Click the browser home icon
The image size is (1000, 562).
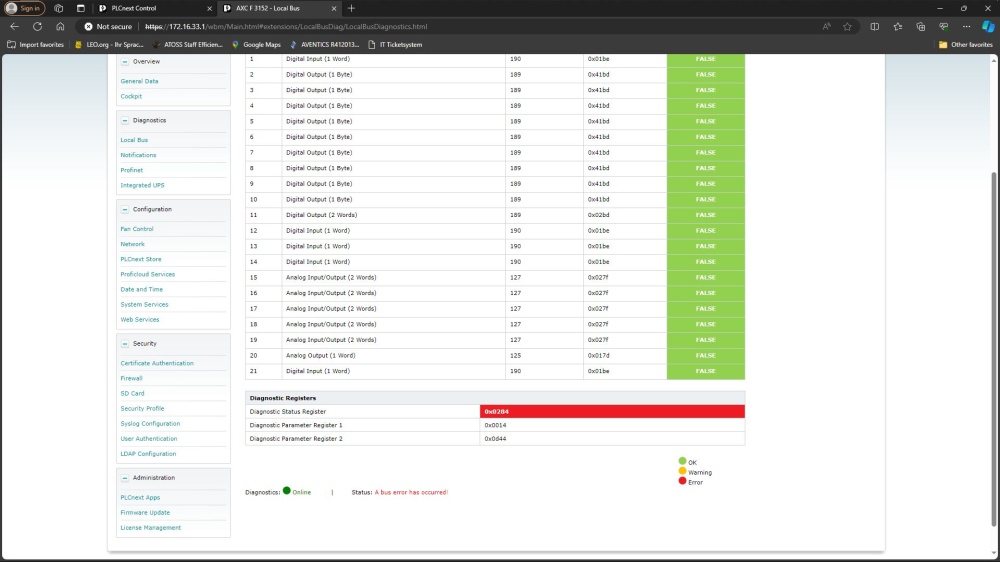60,27
